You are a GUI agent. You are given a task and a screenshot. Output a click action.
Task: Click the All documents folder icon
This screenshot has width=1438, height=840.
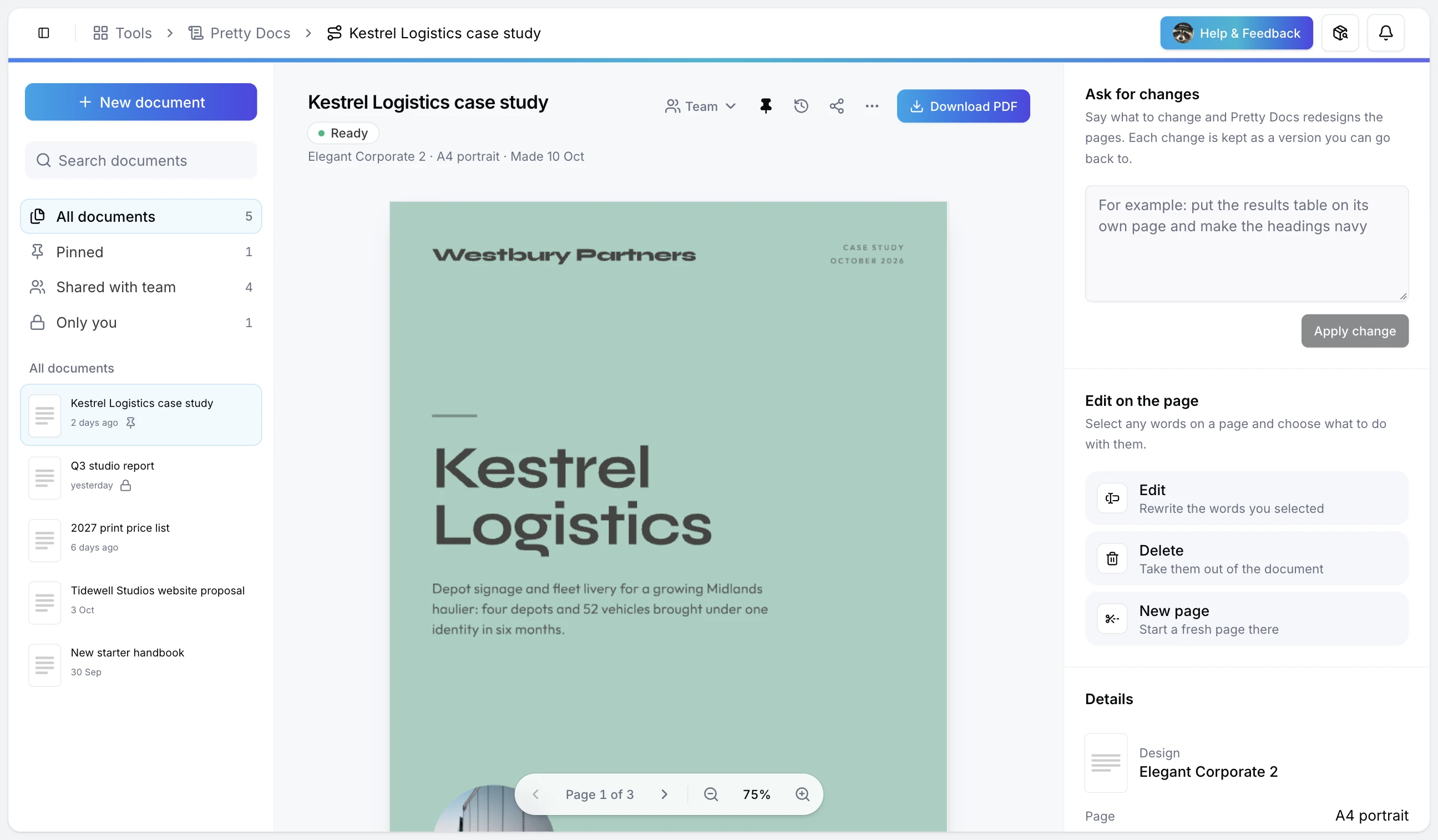(37, 216)
